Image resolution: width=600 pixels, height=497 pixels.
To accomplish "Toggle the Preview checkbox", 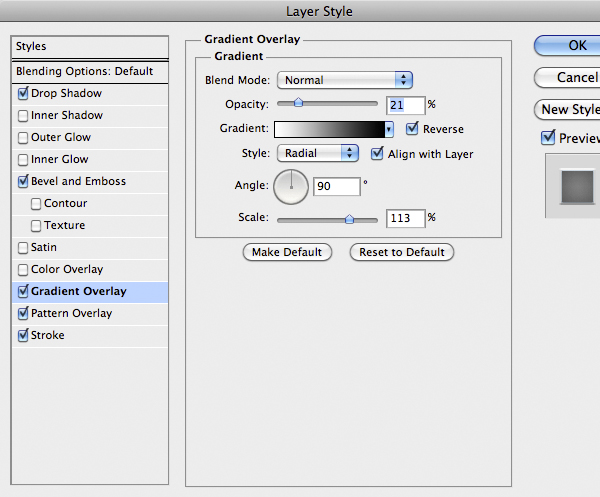I will tap(547, 138).
